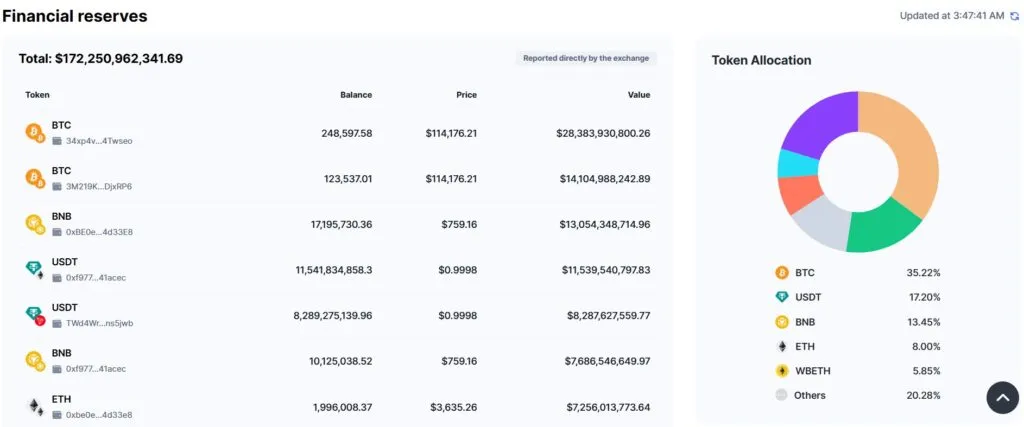Image resolution: width=1024 pixels, height=427 pixels.
Task: Click the refresh icon beside the update time
Action: pos(1014,16)
